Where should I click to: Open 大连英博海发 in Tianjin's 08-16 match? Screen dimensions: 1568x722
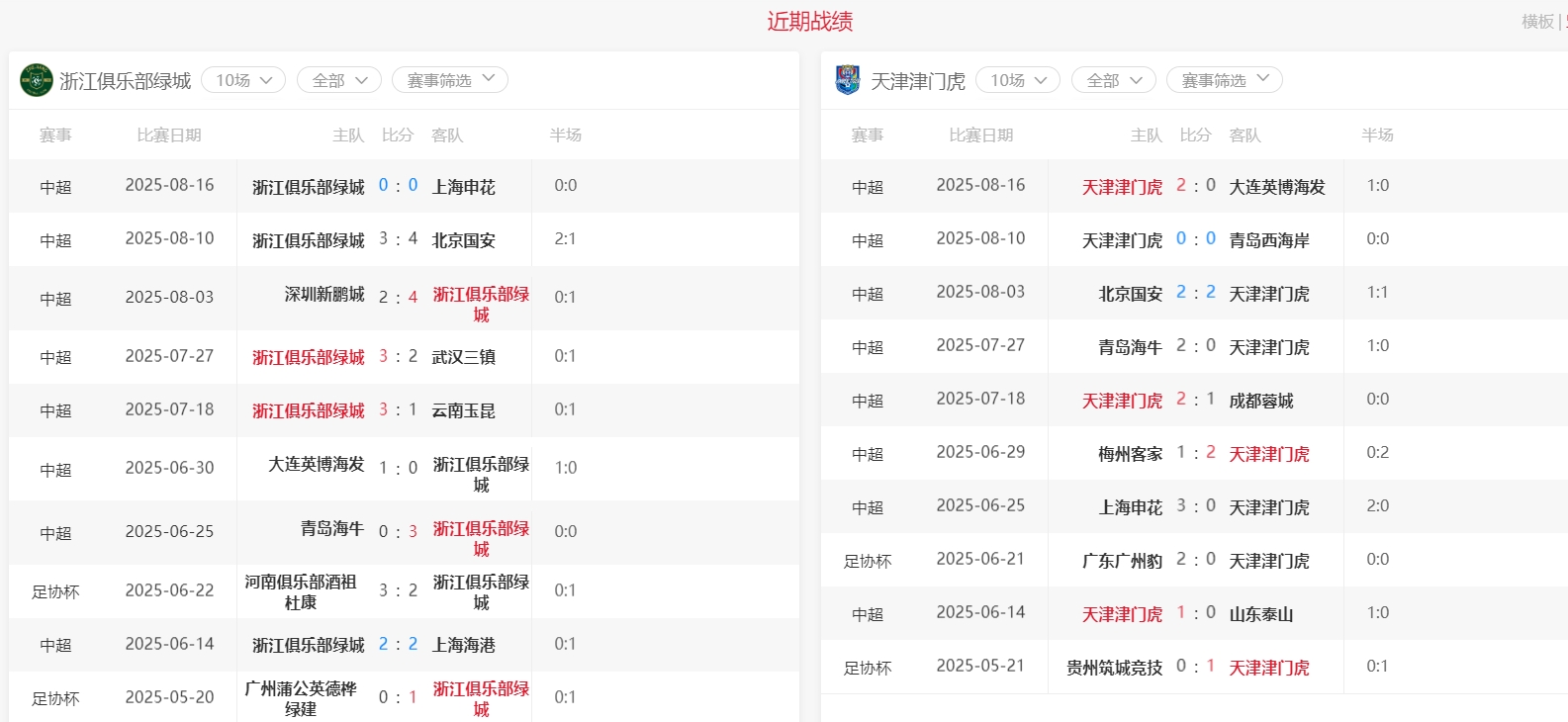tap(1276, 187)
